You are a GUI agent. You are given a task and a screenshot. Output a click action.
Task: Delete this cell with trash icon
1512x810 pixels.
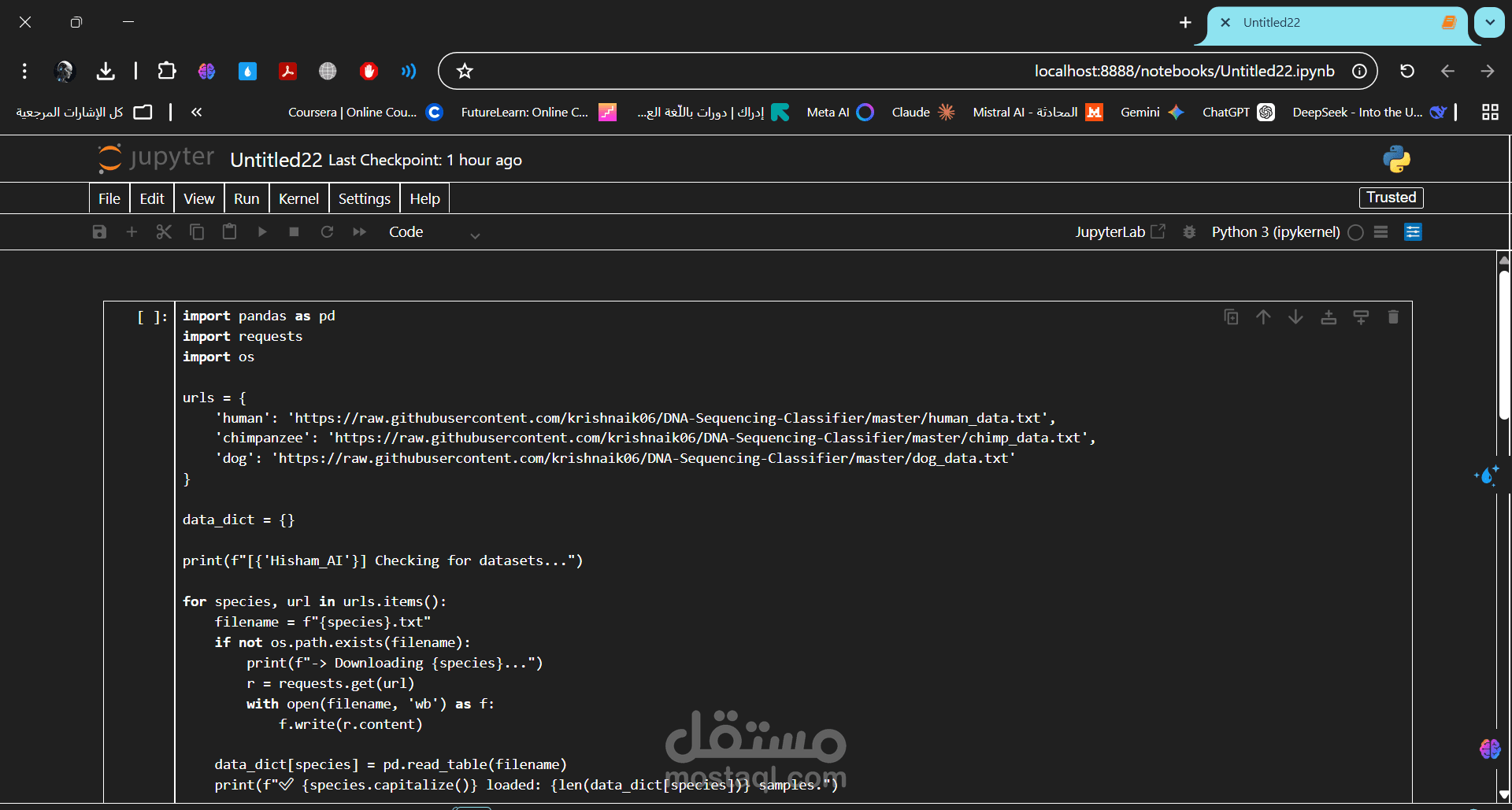click(x=1393, y=316)
